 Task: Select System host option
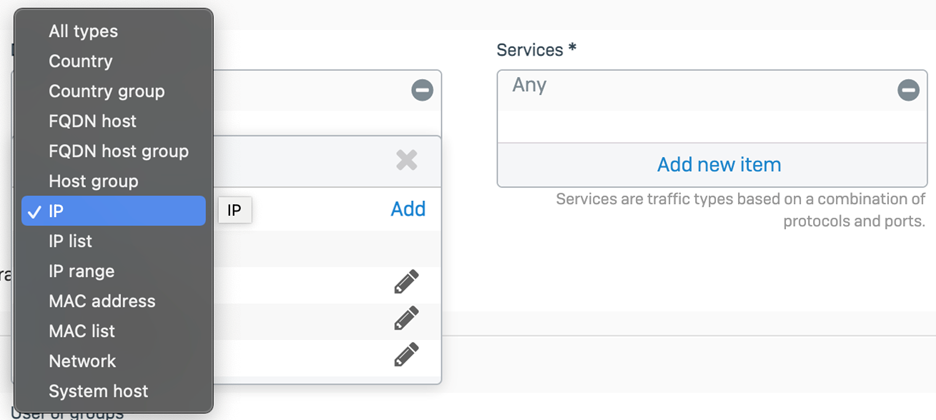pos(98,391)
